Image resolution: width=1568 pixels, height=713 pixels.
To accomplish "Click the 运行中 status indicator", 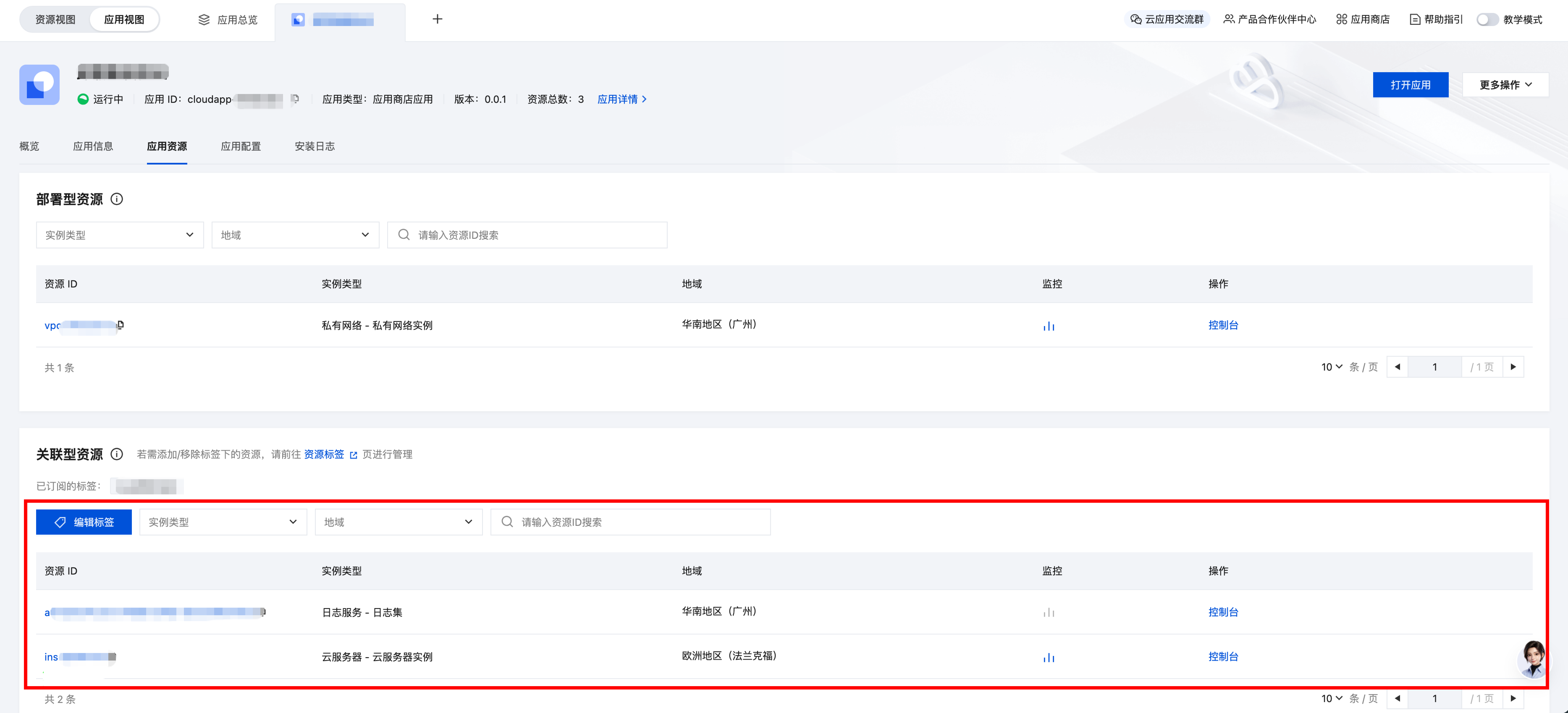I will click(x=100, y=99).
